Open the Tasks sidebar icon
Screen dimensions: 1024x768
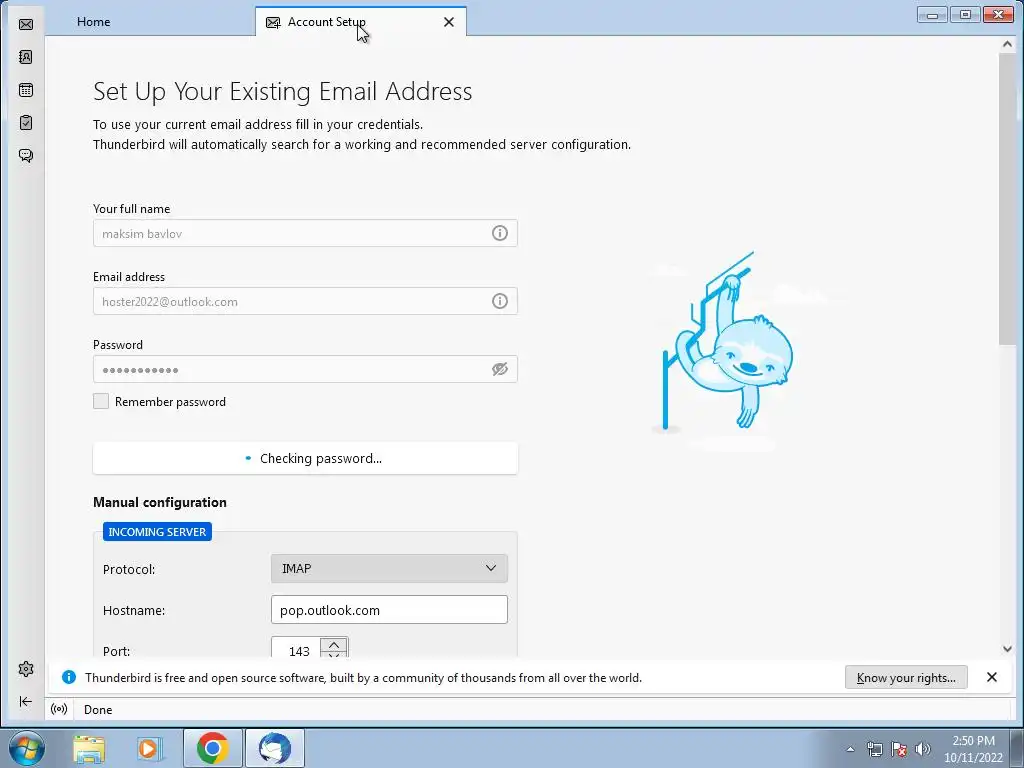click(26, 123)
